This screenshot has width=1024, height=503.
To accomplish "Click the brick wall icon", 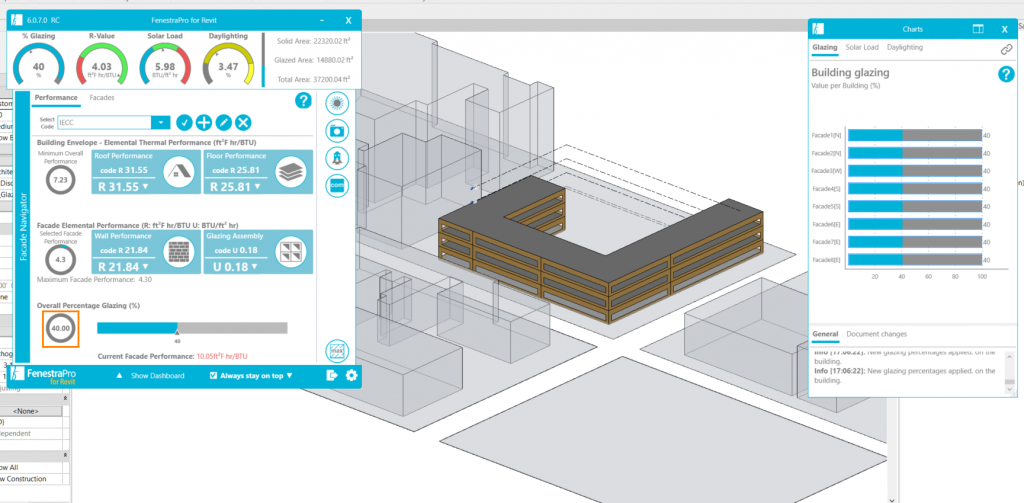I will click(179, 251).
